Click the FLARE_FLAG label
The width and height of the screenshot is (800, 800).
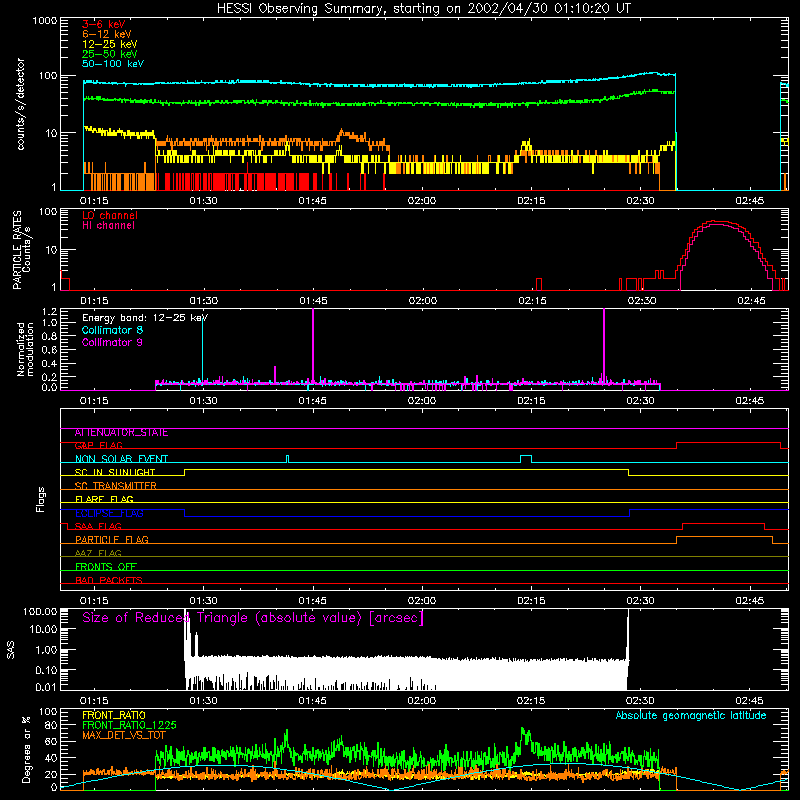click(104, 499)
